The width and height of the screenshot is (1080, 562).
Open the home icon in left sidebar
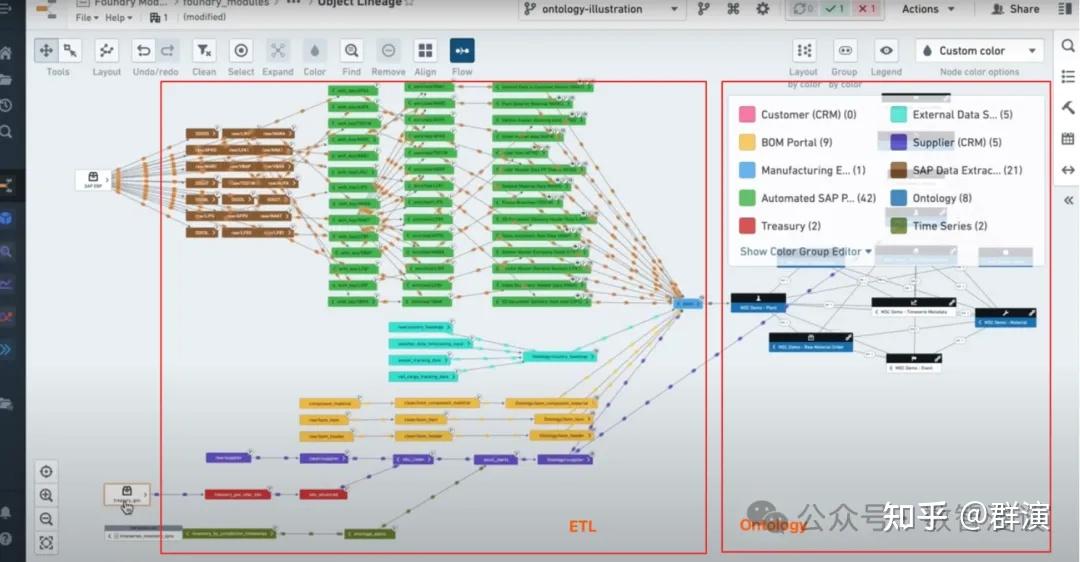point(6,52)
